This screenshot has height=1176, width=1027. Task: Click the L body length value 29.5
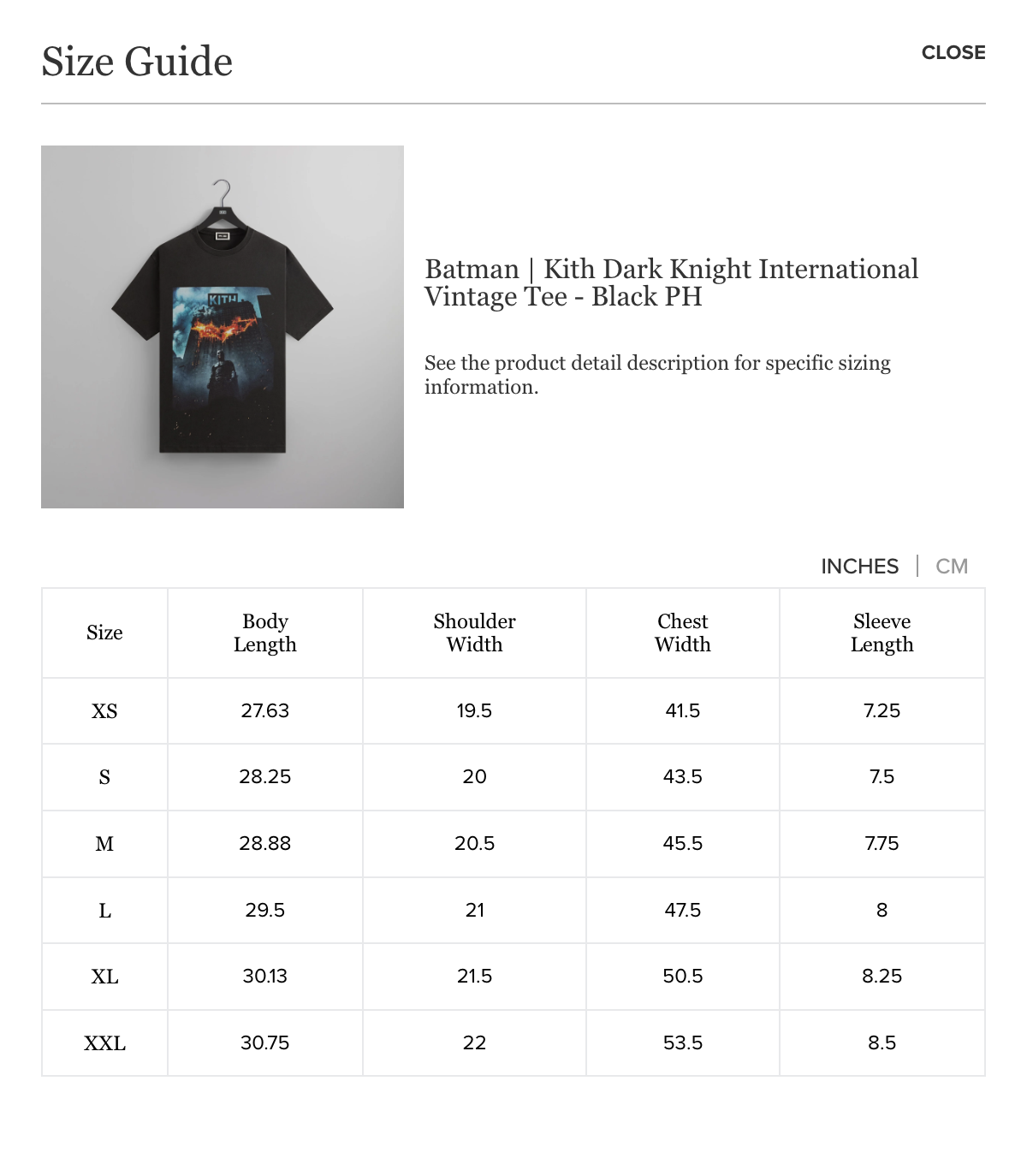click(265, 910)
